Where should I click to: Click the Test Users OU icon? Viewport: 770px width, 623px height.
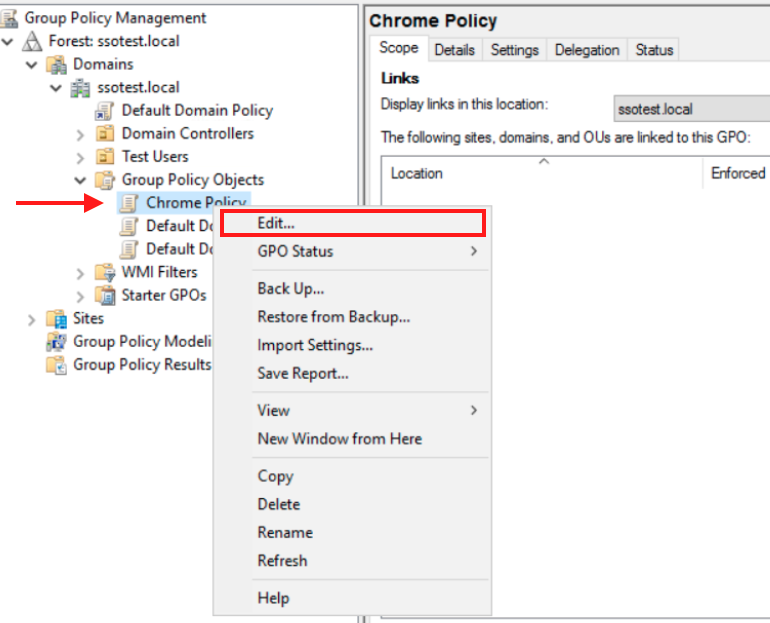(104, 157)
